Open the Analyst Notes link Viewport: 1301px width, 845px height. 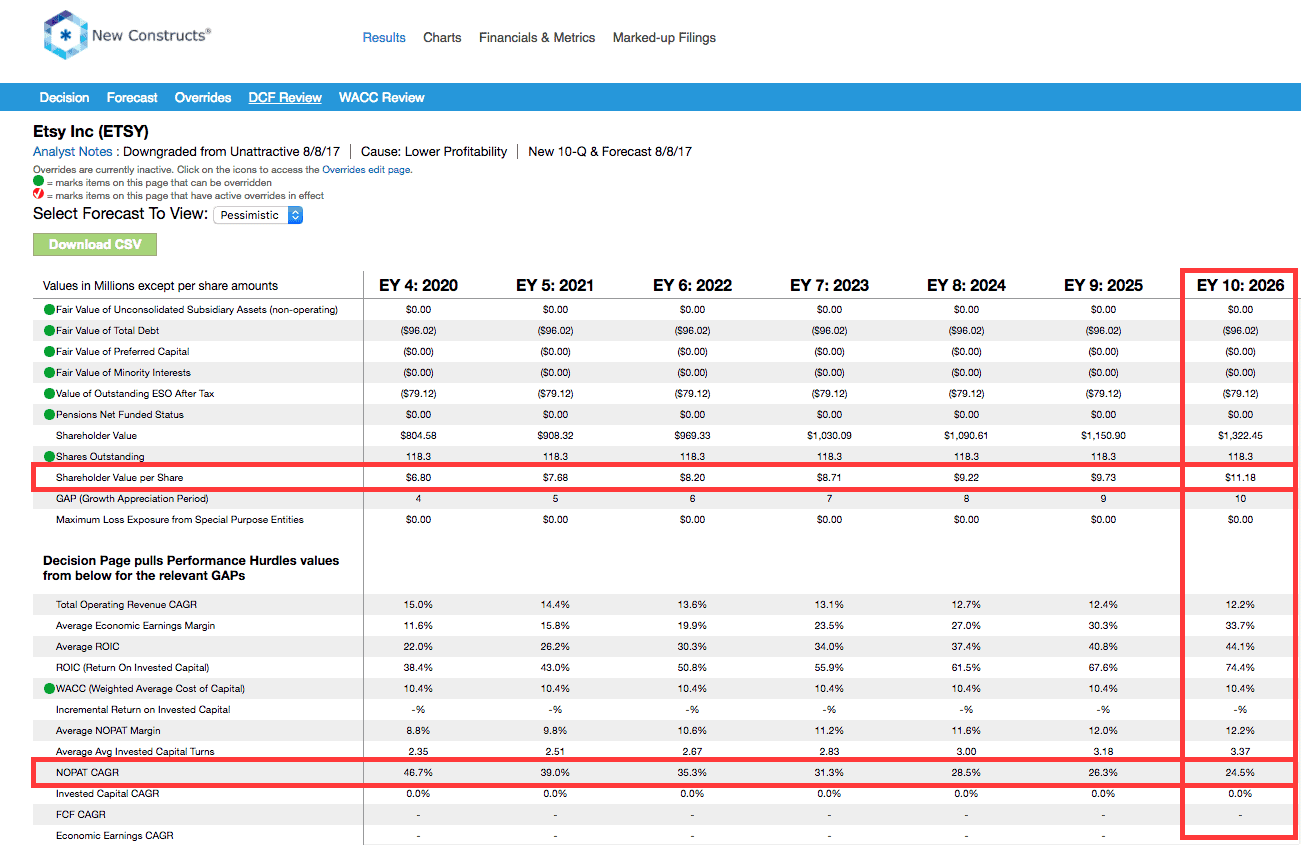coord(72,152)
